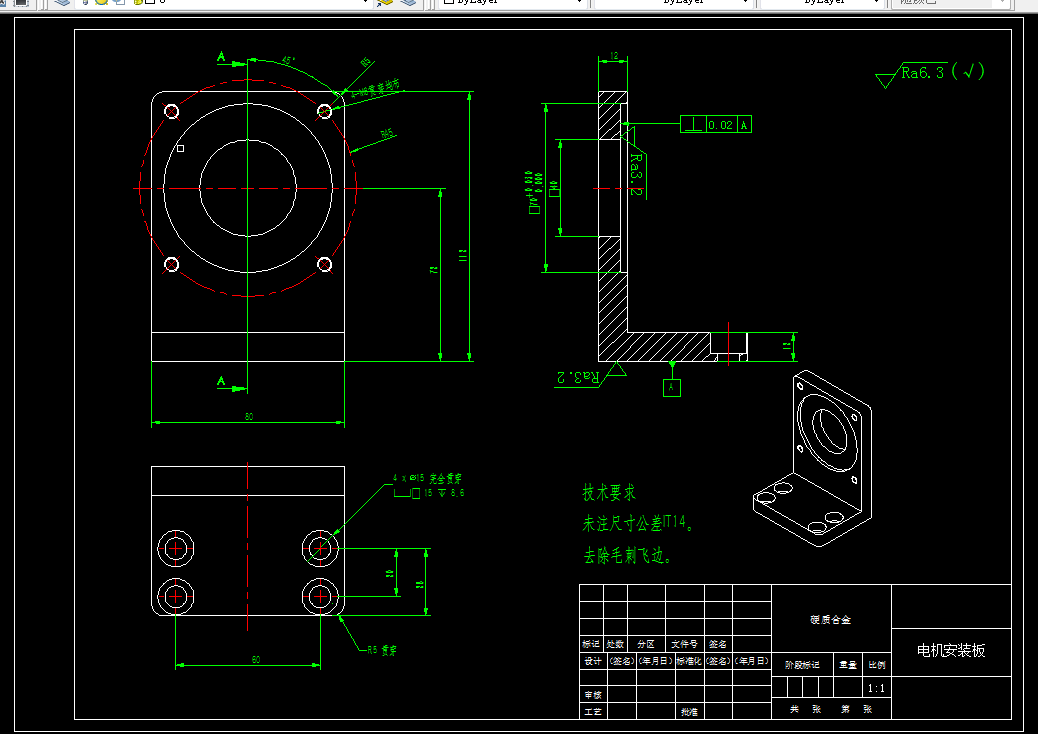Select the bottom-right mounting hole in front view
The height and width of the screenshot is (734, 1038).
tap(324, 265)
